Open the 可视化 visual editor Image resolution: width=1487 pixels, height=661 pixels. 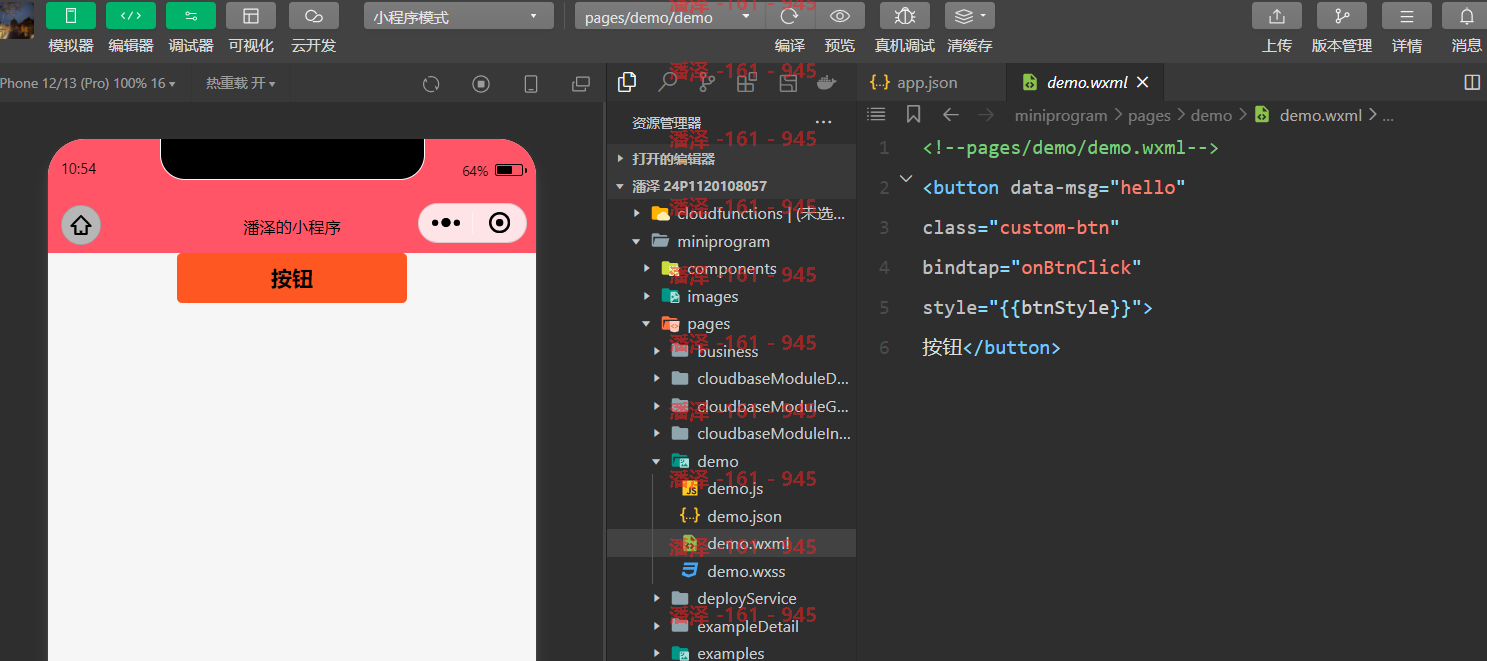(x=251, y=16)
